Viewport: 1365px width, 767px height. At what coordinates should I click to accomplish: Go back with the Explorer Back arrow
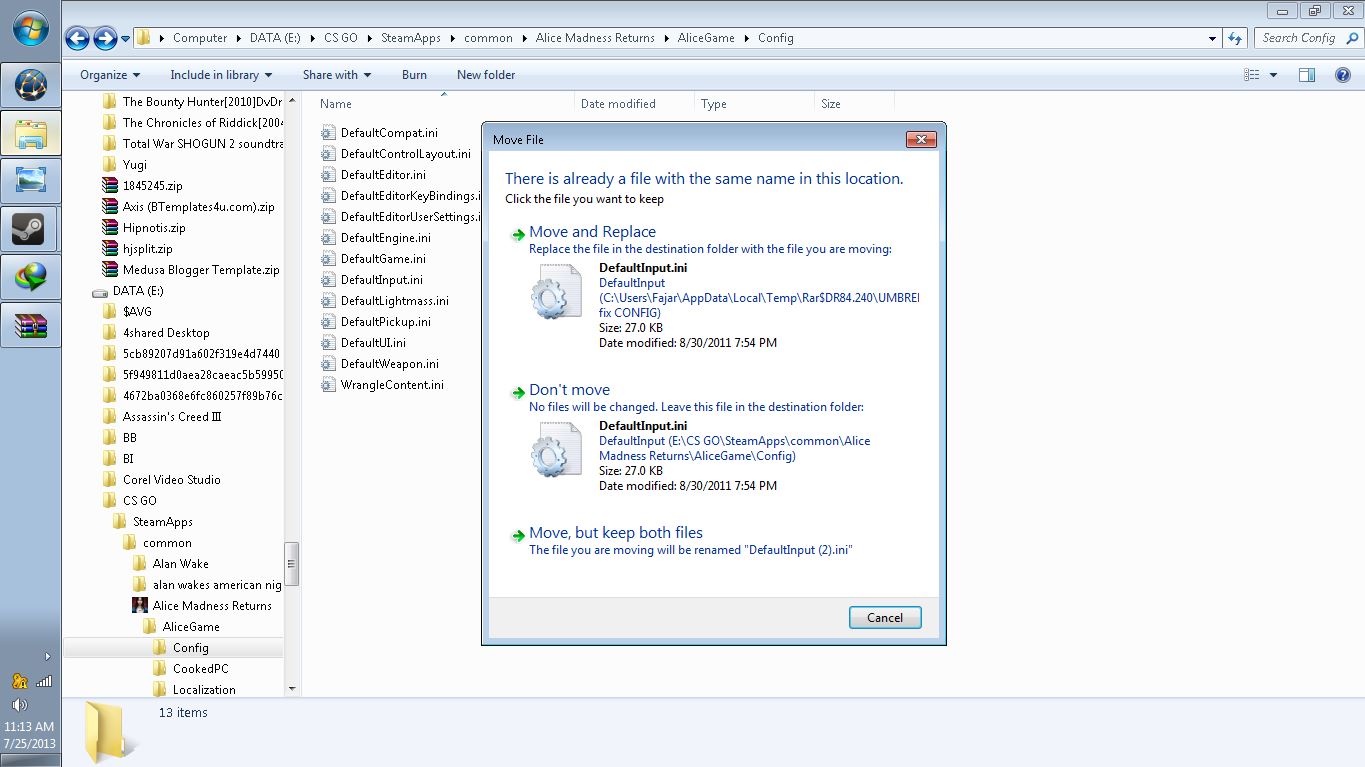(x=77, y=38)
